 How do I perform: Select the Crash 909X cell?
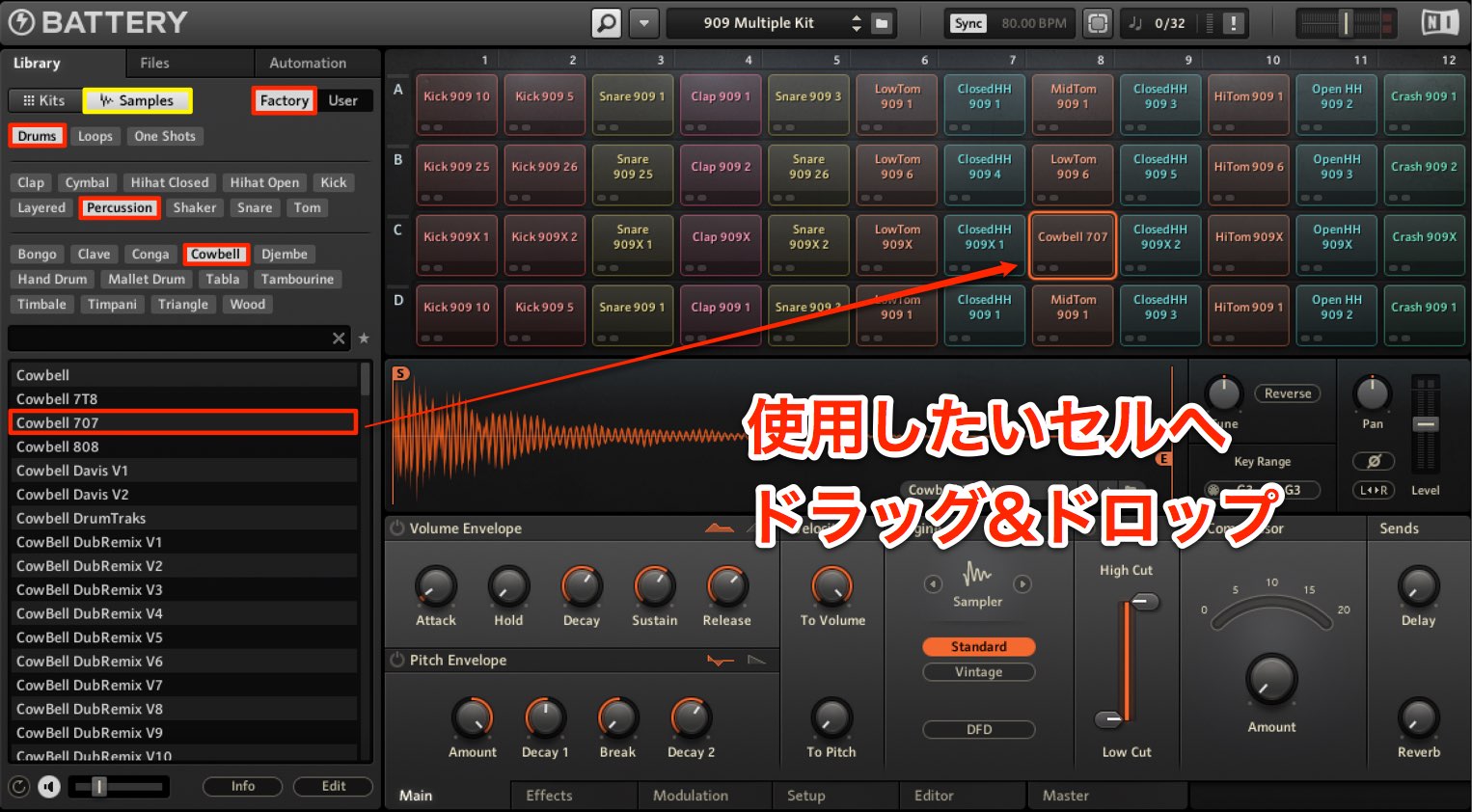click(x=1424, y=245)
